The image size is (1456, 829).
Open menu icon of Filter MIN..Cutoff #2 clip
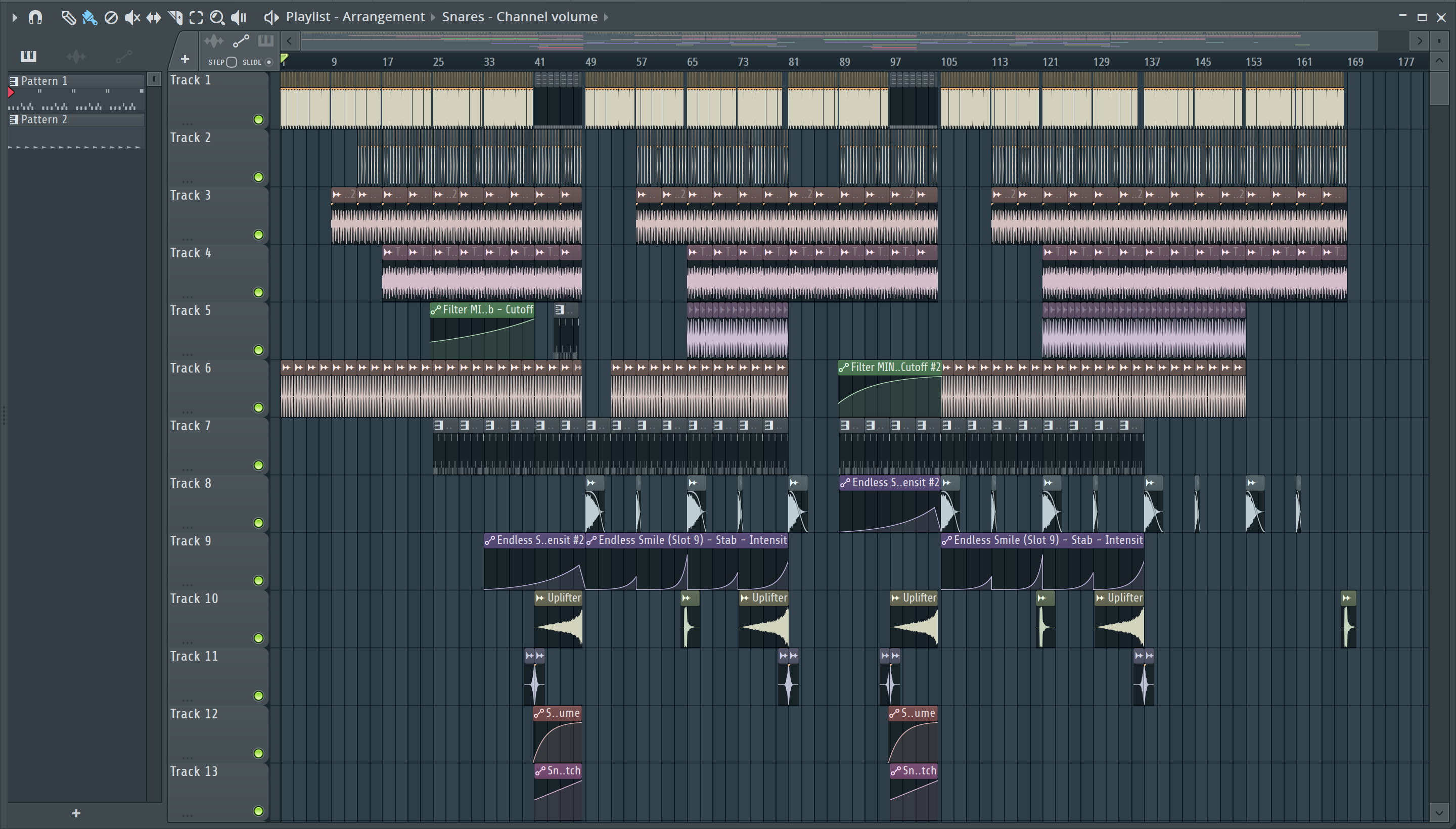[x=844, y=368]
